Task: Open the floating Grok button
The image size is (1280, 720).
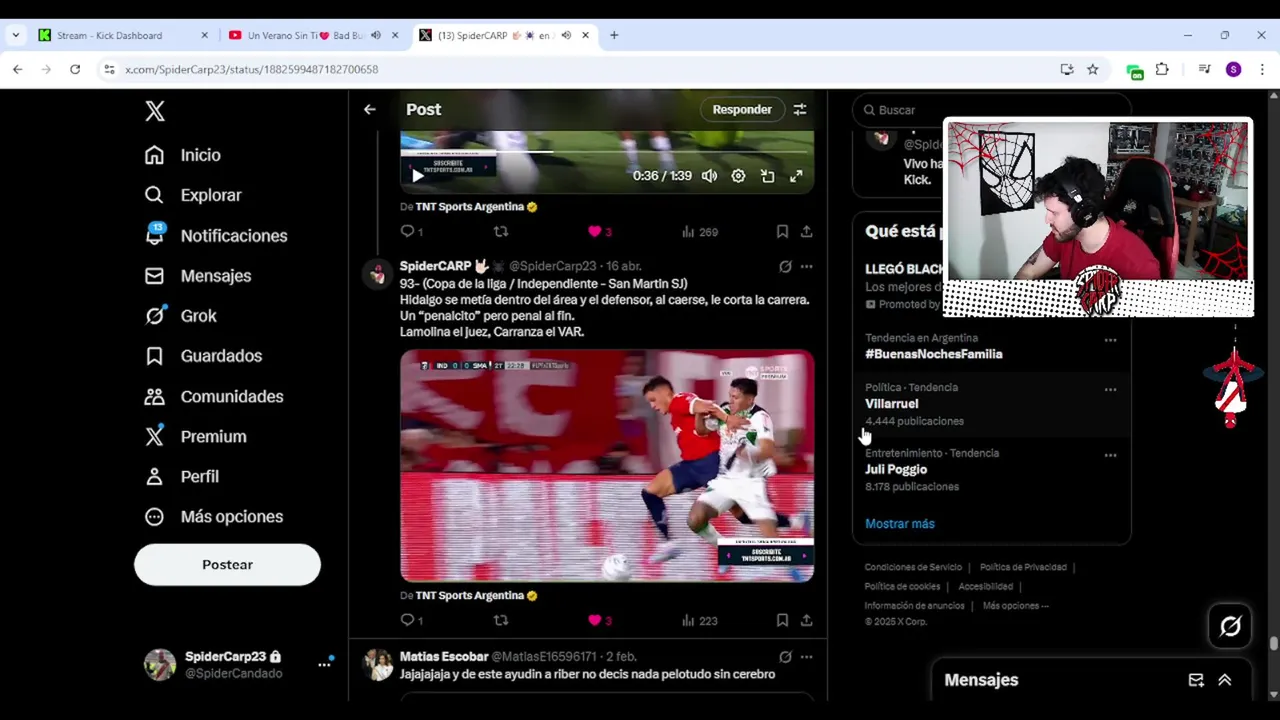Action: point(1230,626)
